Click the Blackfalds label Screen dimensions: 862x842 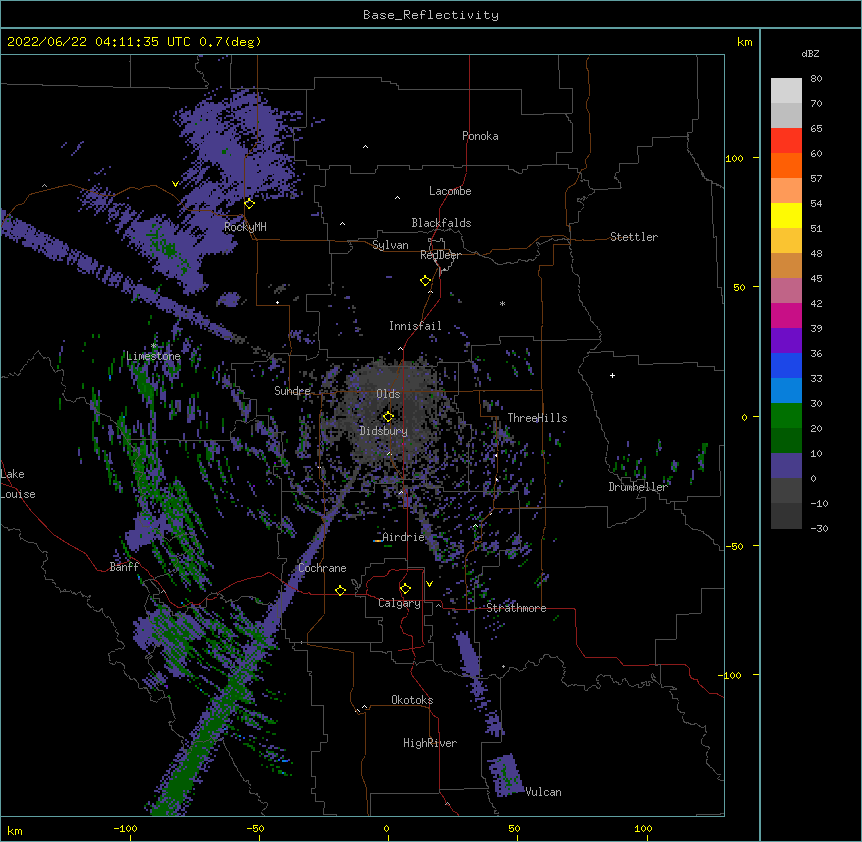[441, 223]
